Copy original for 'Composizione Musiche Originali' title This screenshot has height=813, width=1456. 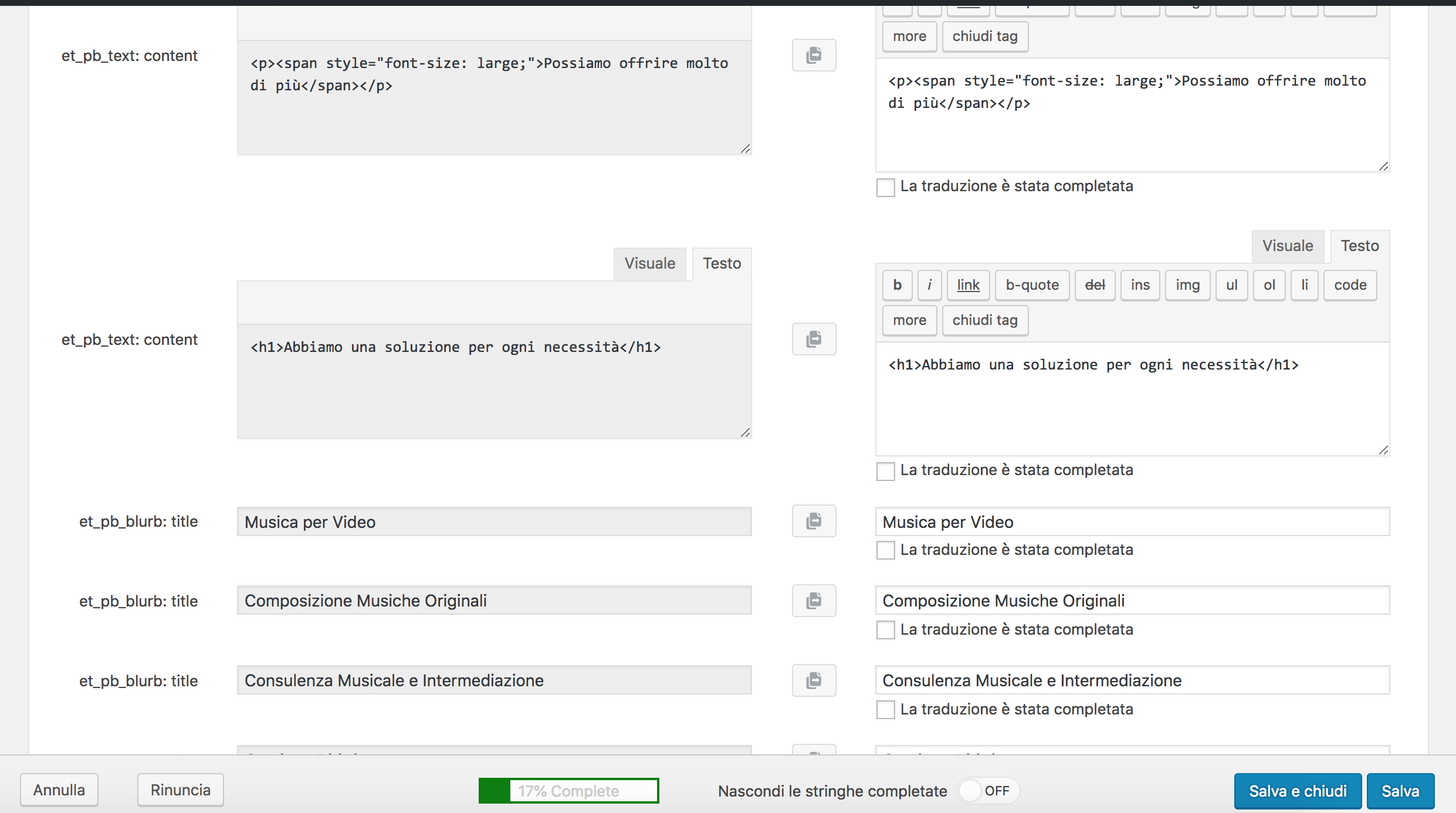pyautogui.click(x=814, y=601)
